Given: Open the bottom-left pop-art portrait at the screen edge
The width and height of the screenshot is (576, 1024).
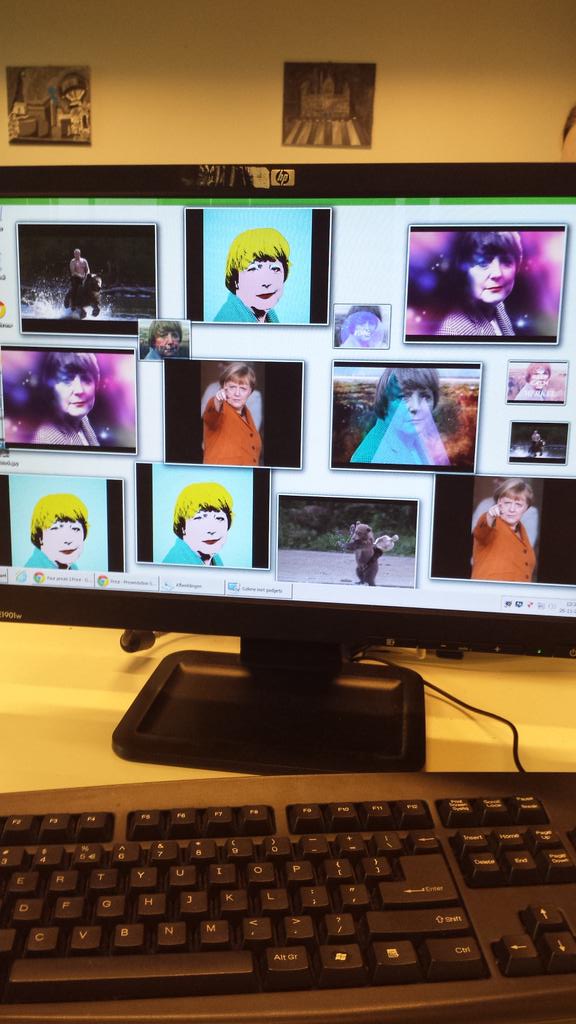Looking at the screenshot, I should tap(62, 523).
